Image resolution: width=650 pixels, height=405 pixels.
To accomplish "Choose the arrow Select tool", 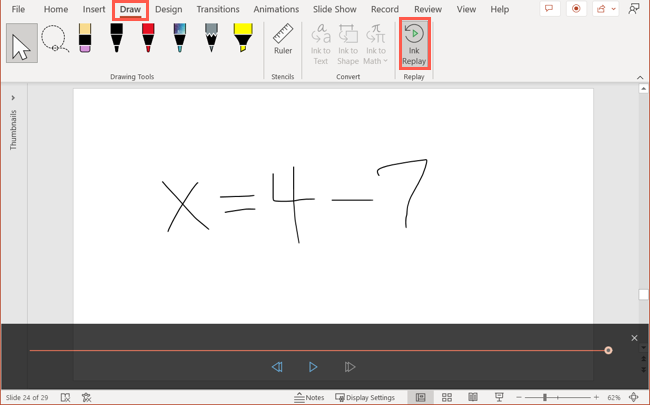I will 22,43.
